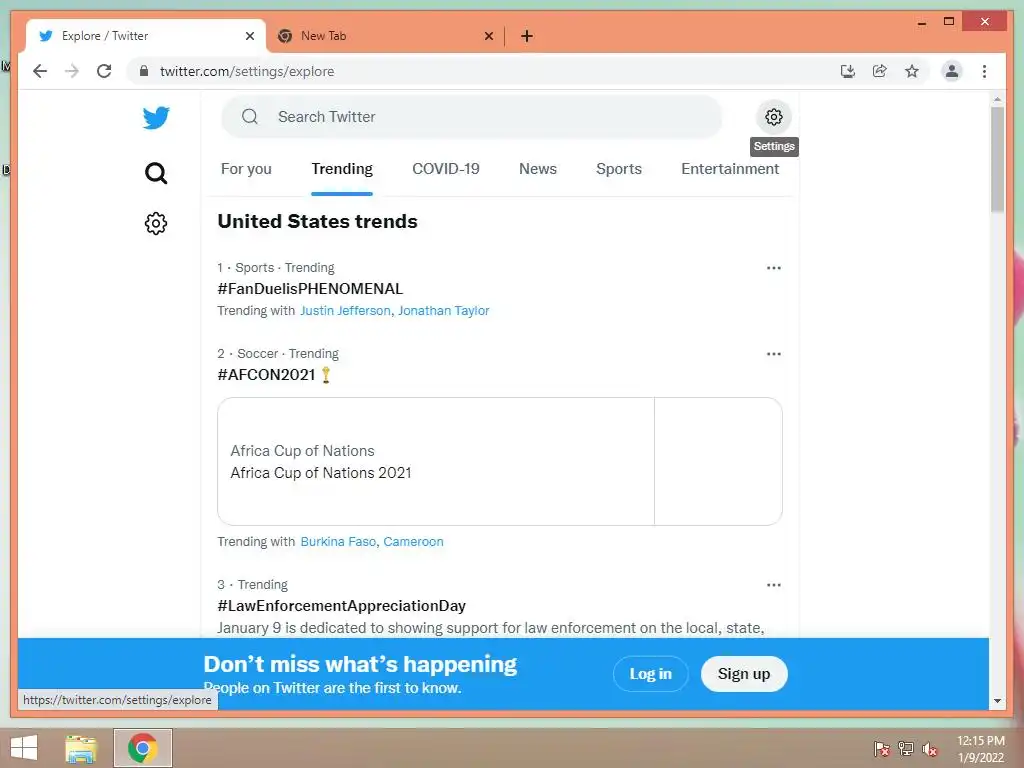Image resolution: width=1024 pixels, height=768 pixels.
Task: Open the Burkina Faso link
Action: [338, 542]
